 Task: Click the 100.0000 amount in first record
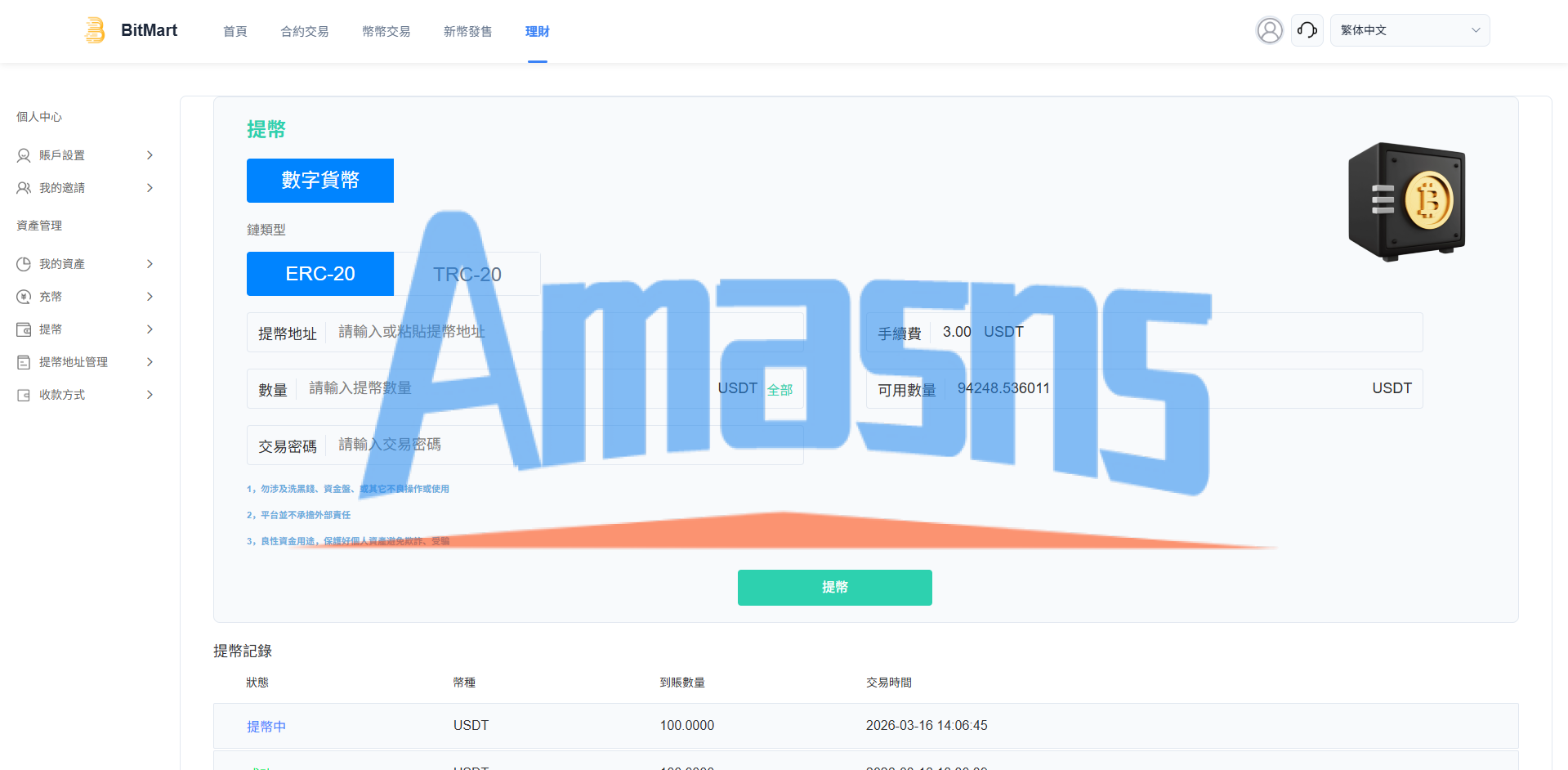click(x=687, y=725)
